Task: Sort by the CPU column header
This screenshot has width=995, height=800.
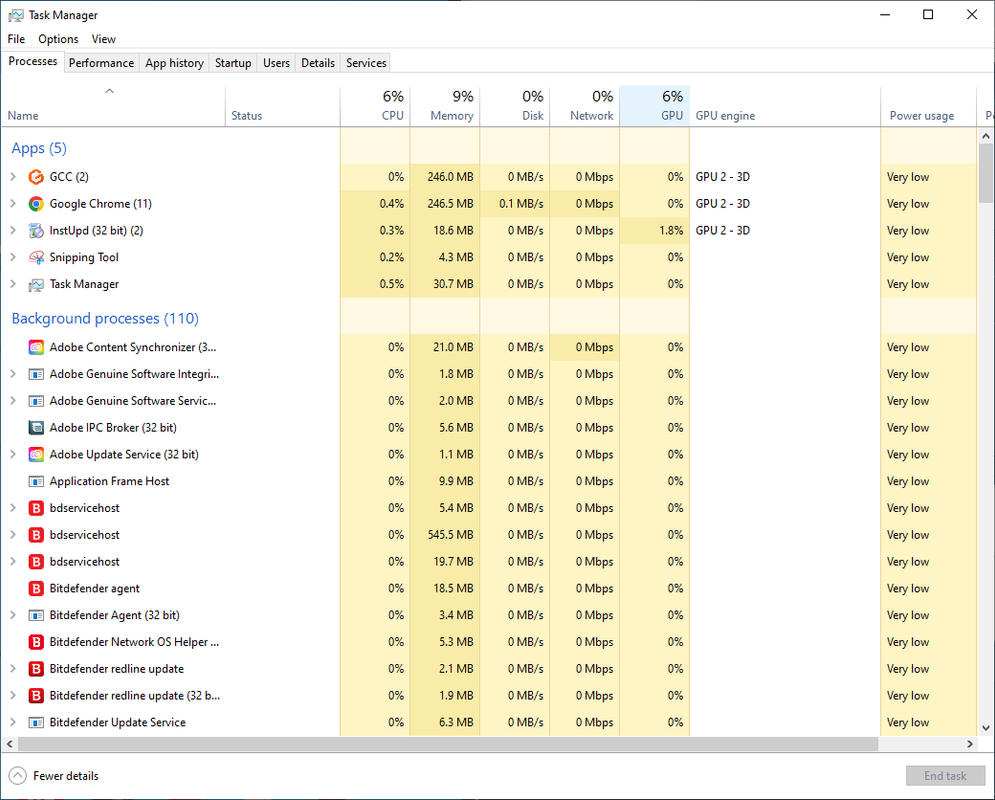Action: point(375,106)
